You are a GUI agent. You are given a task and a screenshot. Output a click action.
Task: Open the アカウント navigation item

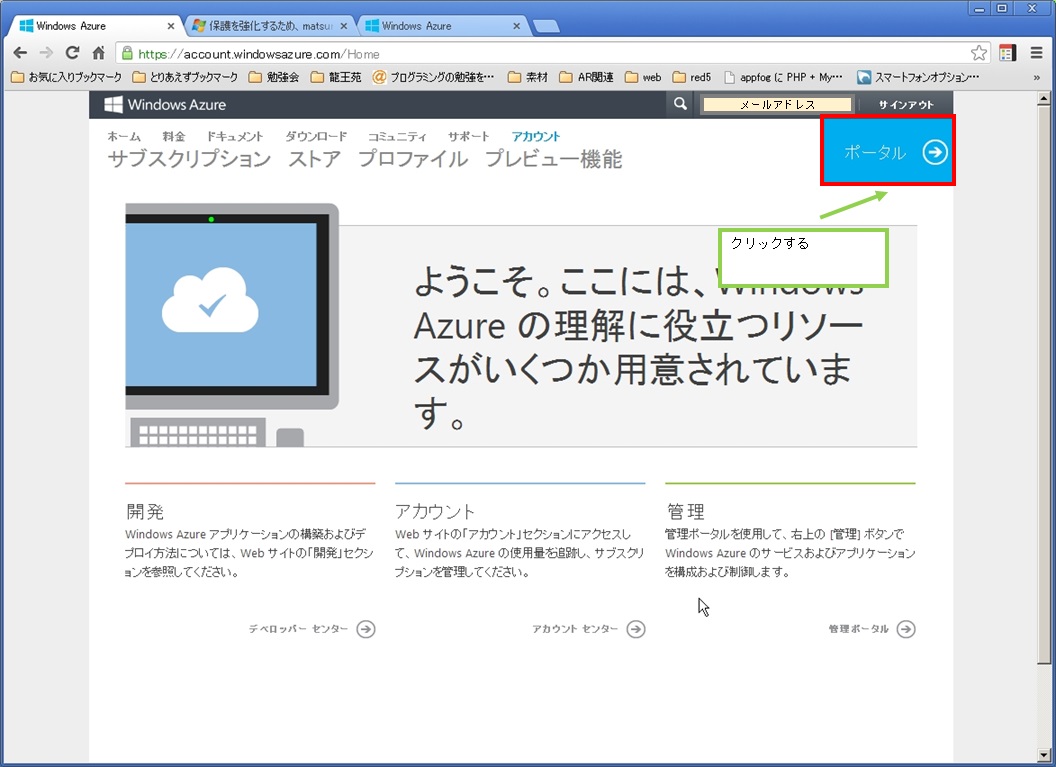[535, 136]
